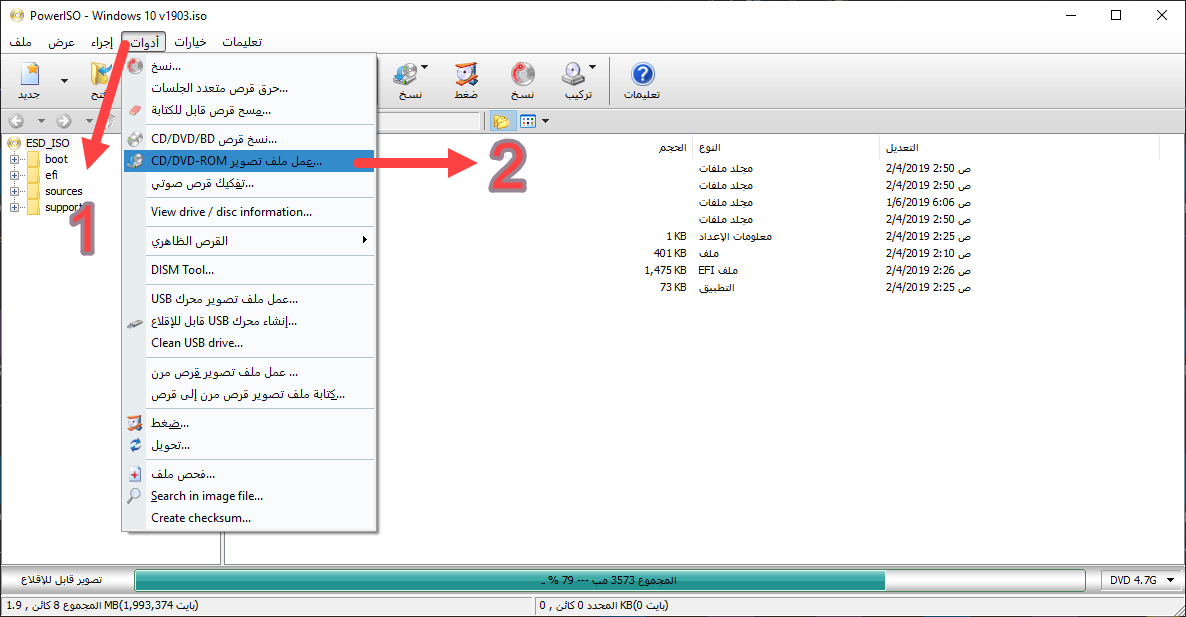This screenshot has height=617, width=1186.
Task: Open the ملف menu
Action: 20,42
